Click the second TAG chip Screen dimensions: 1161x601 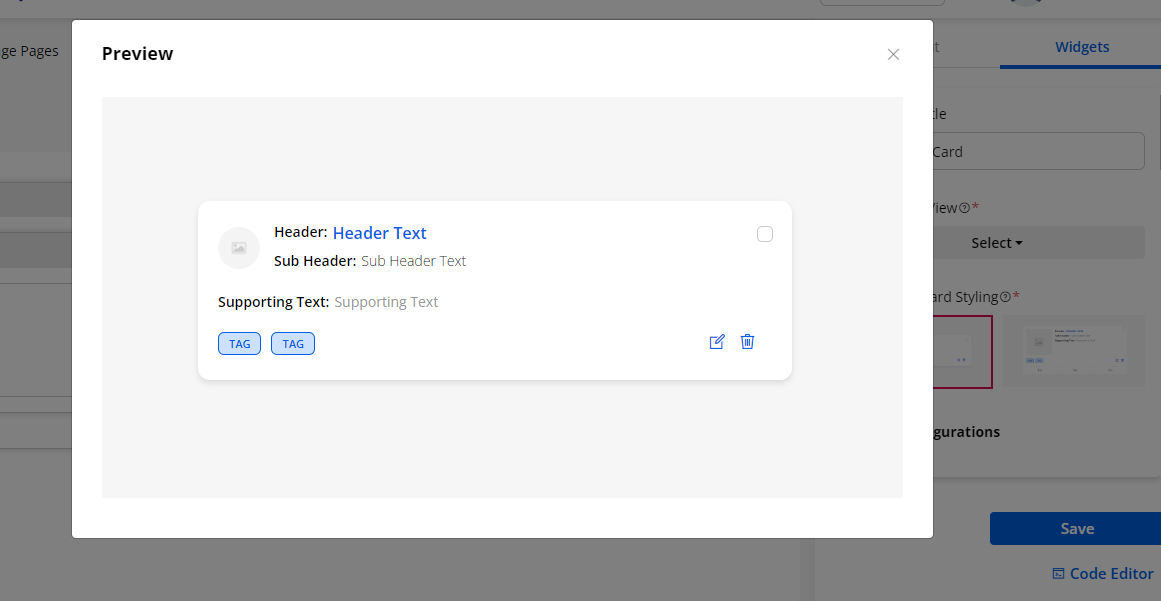coord(293,344)
